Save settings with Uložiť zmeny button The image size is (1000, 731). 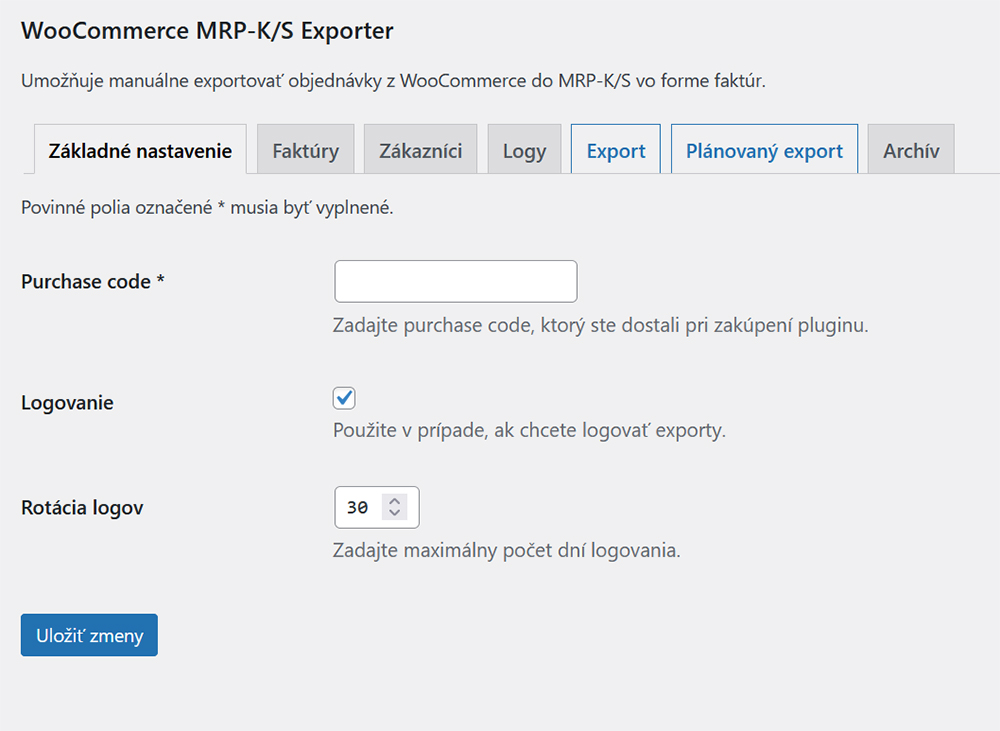point(89,635)
